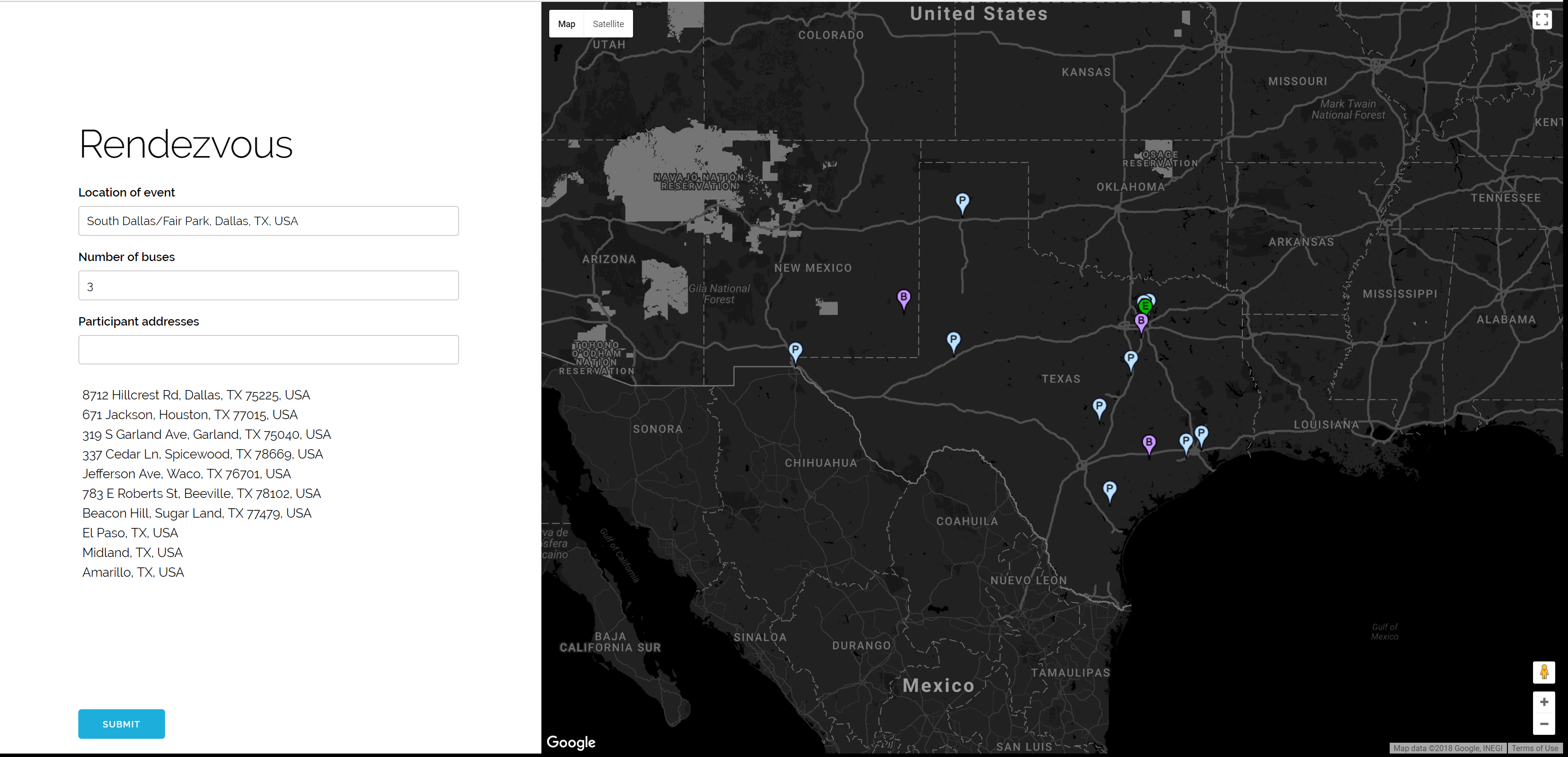The height and width of the screenshot is (757, 1568).
Task: Click the P marker near Amarillo
Action: coord(962,201)
